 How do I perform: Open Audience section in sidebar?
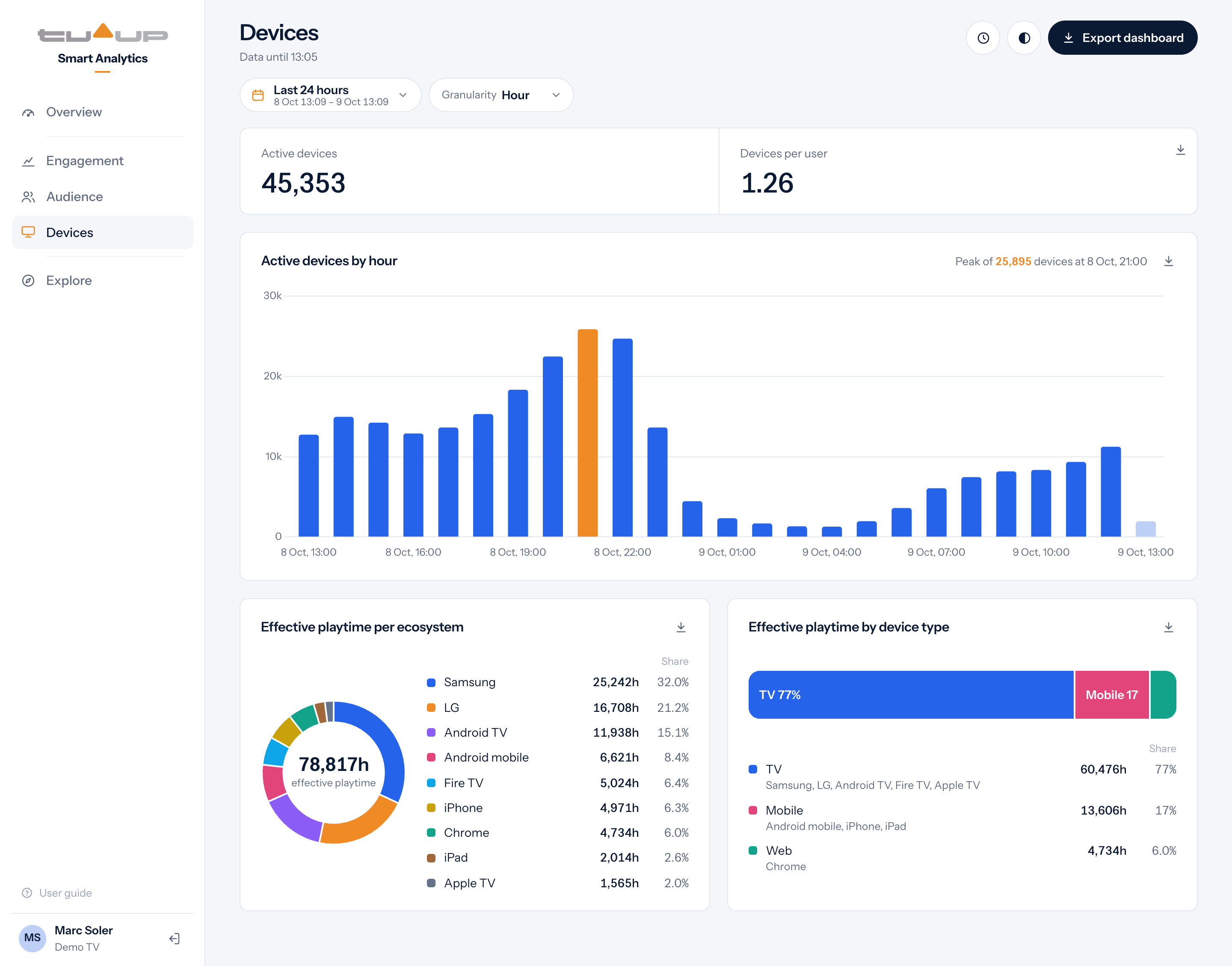pos(102,197)
